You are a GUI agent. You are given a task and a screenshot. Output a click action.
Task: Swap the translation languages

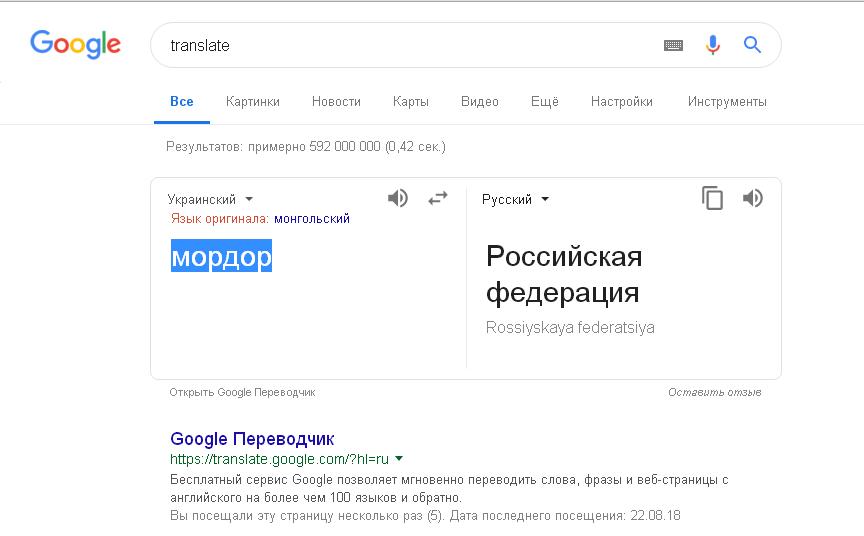[x=438, y=198]
